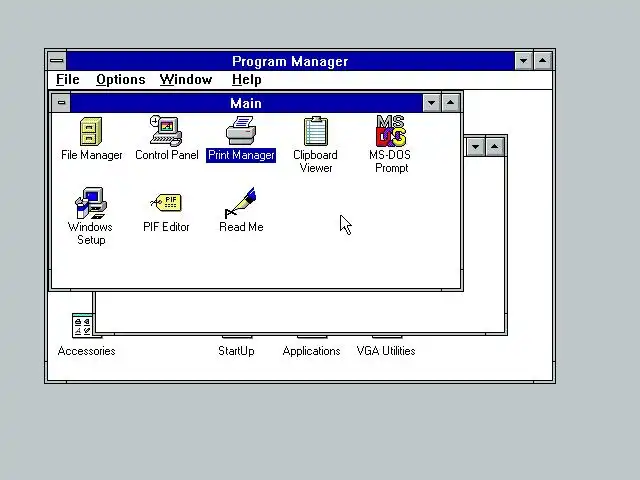Click the Control Panel label text
Viewport: 640px width, 480px height.
coord(167,155)
